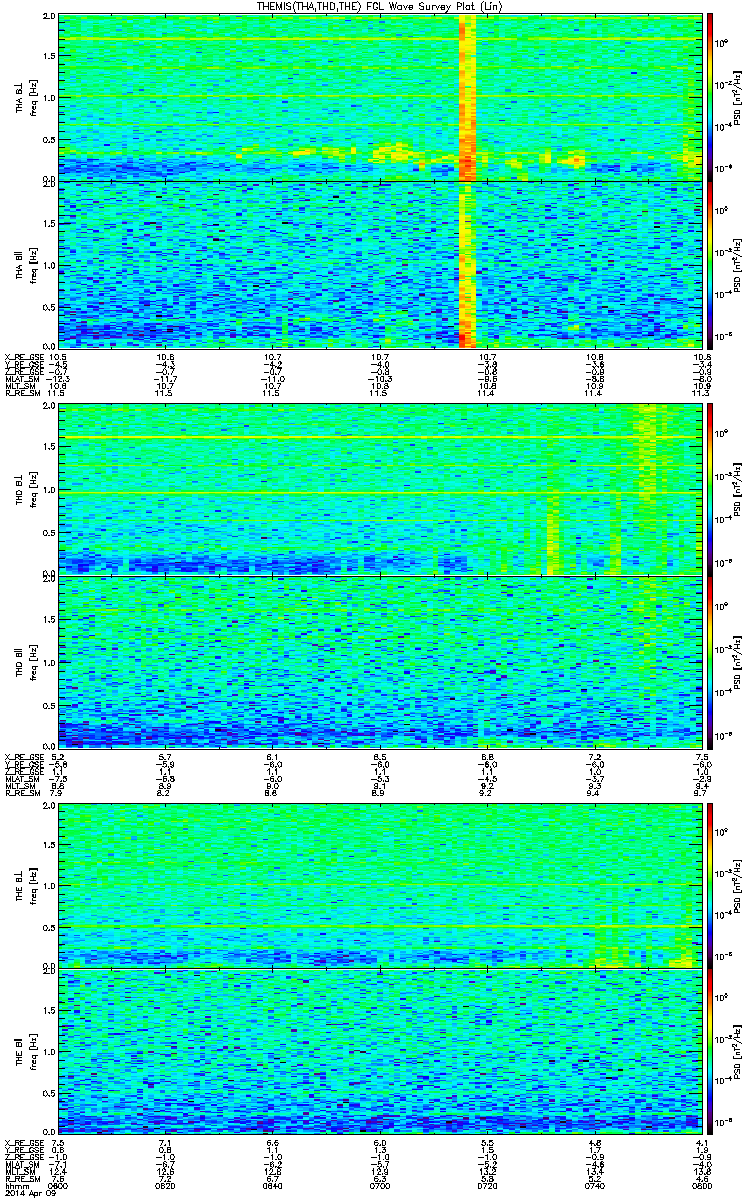Click the 'THA BII freq [Hz]' axis label
Viewport: 750px width, 1200px height.
25,265
